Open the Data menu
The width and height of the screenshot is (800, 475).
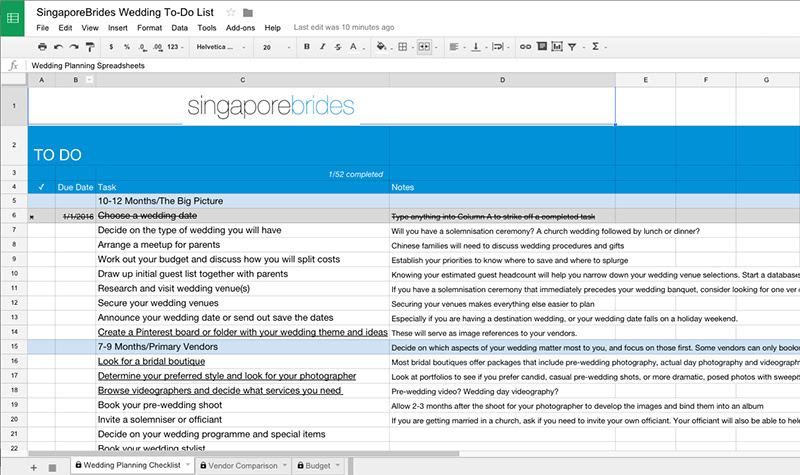[x=180, y=28]
